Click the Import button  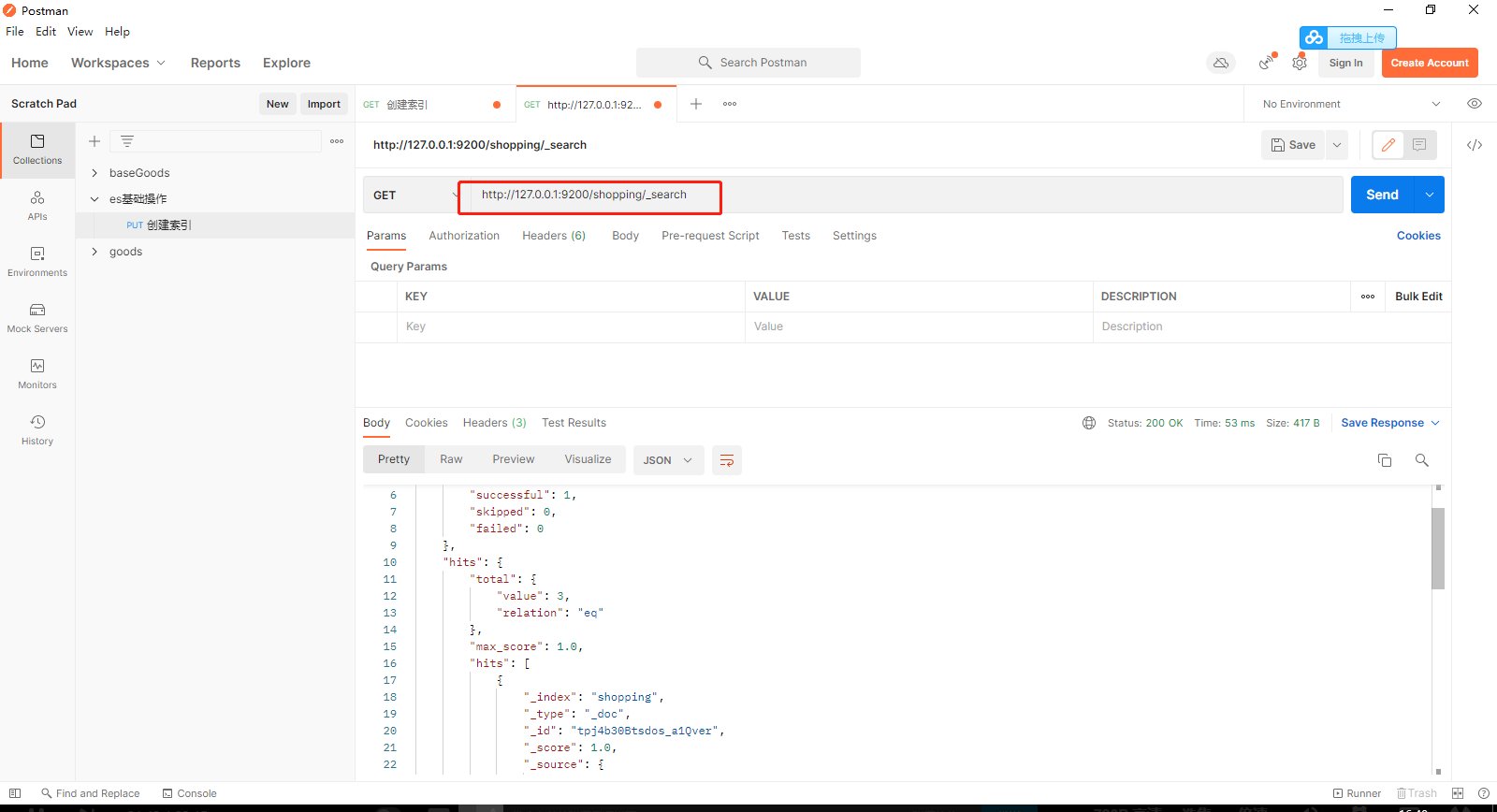click(324, 104)
